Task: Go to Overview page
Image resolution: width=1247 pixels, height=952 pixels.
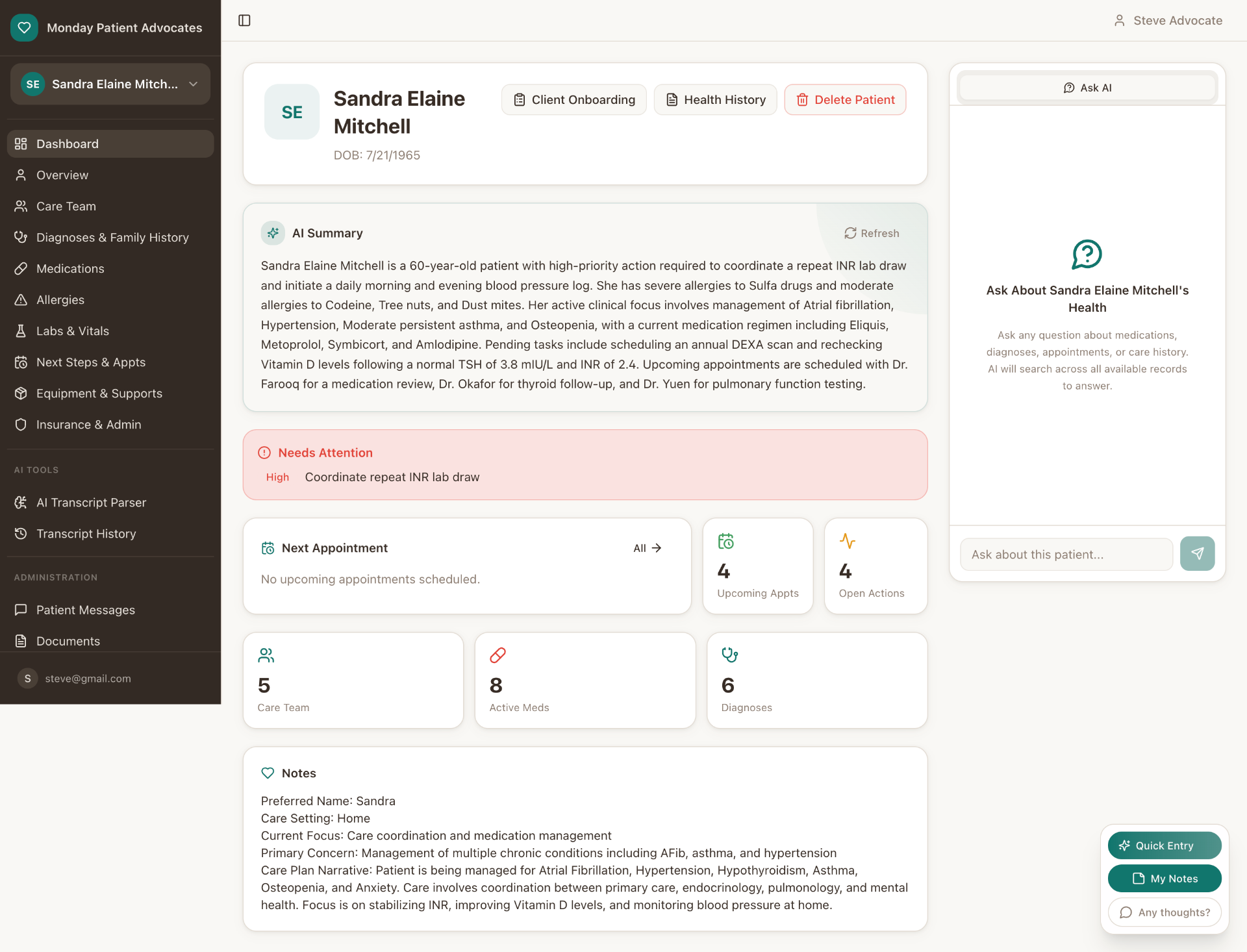Action: (x=110, y=175)
